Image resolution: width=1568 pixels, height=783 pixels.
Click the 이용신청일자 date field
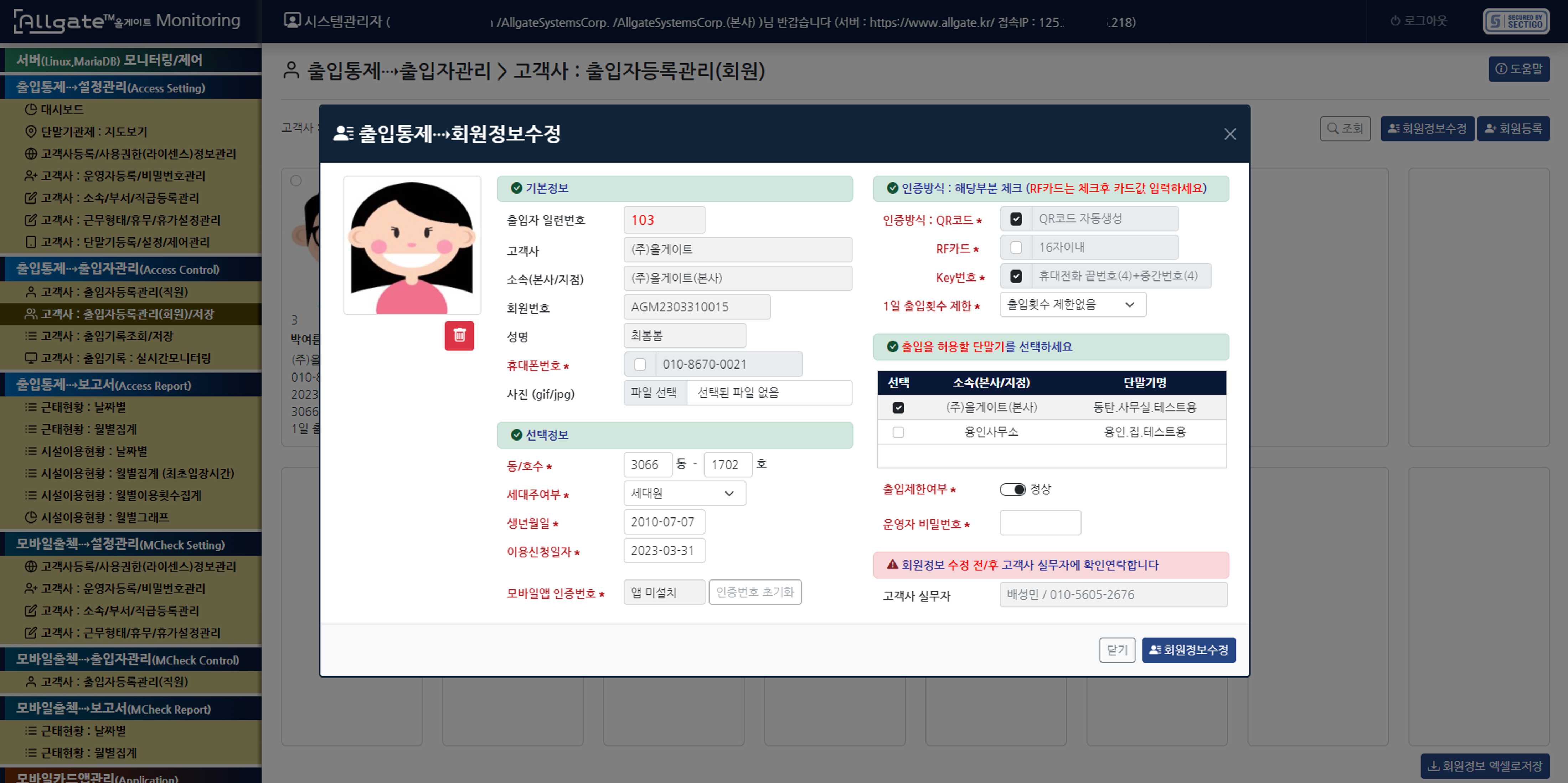664,550
